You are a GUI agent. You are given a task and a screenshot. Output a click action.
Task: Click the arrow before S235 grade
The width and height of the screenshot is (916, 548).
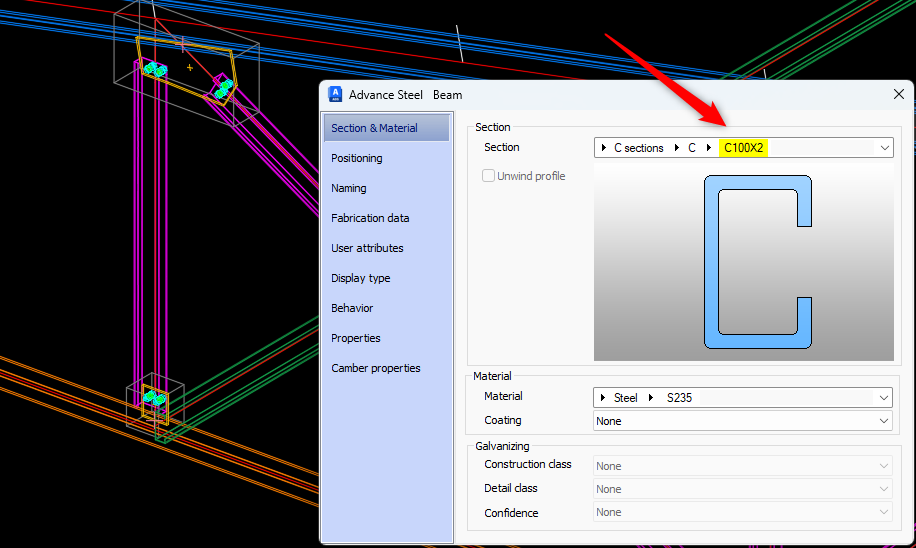651,398
